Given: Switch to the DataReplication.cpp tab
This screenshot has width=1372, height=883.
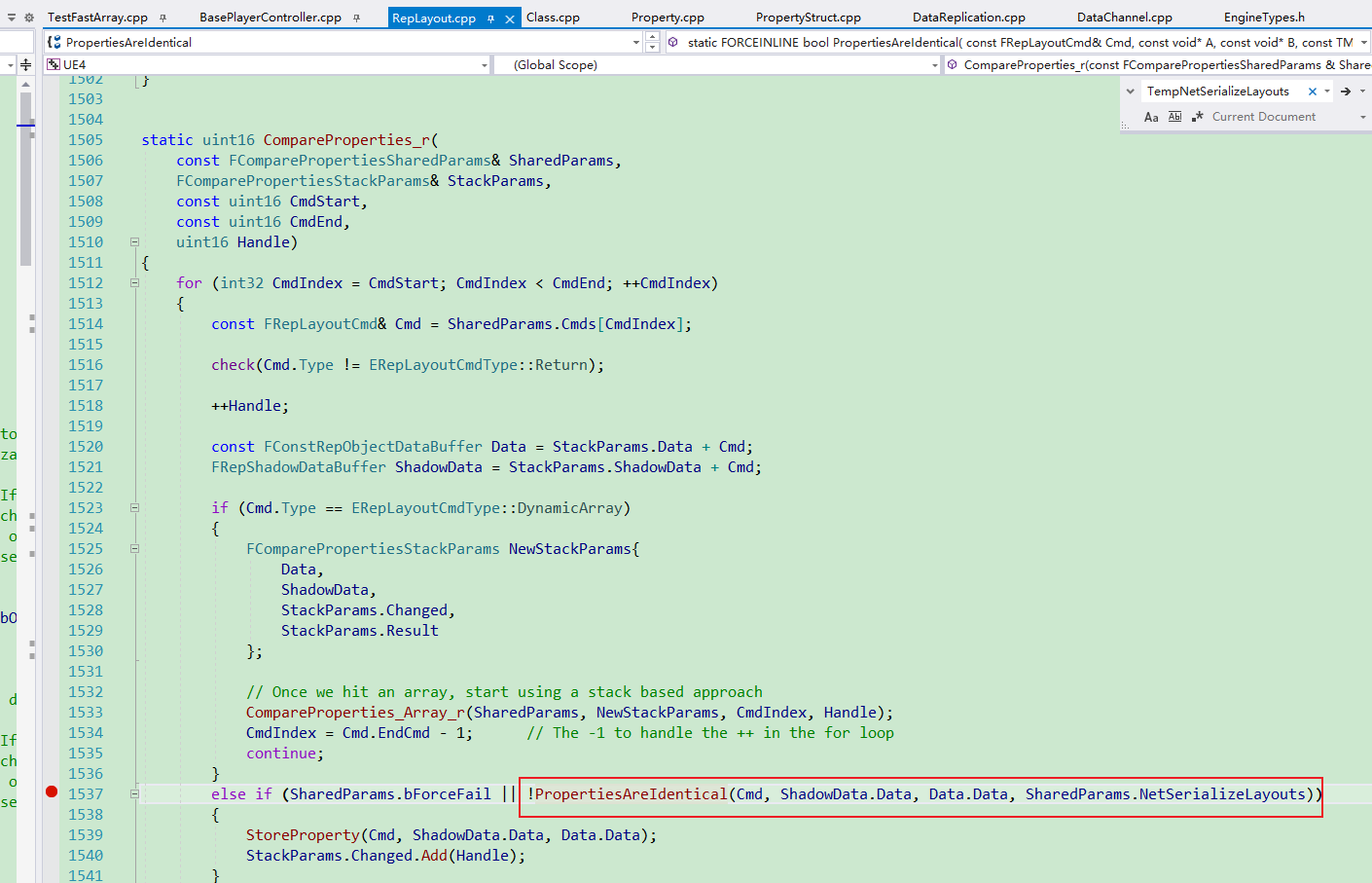Looking at the screenshot, I should [968, 18].
